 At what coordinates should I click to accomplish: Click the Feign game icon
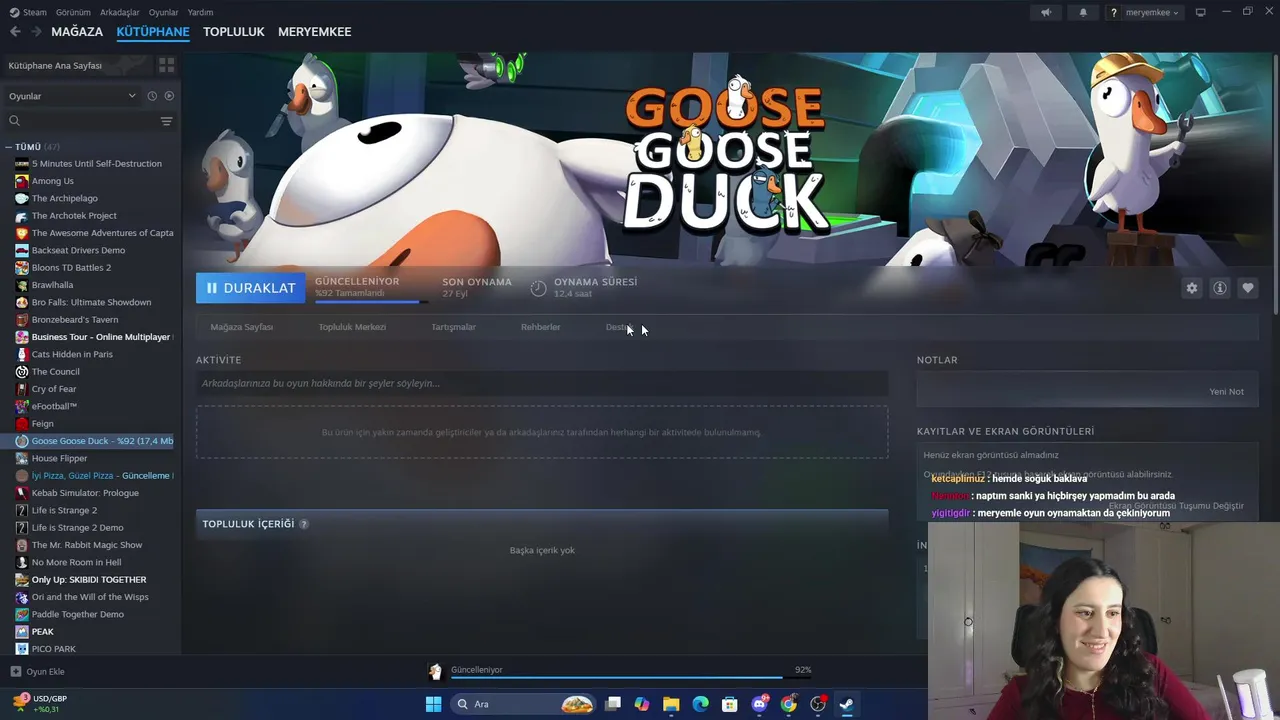click(x=22, y=424)
